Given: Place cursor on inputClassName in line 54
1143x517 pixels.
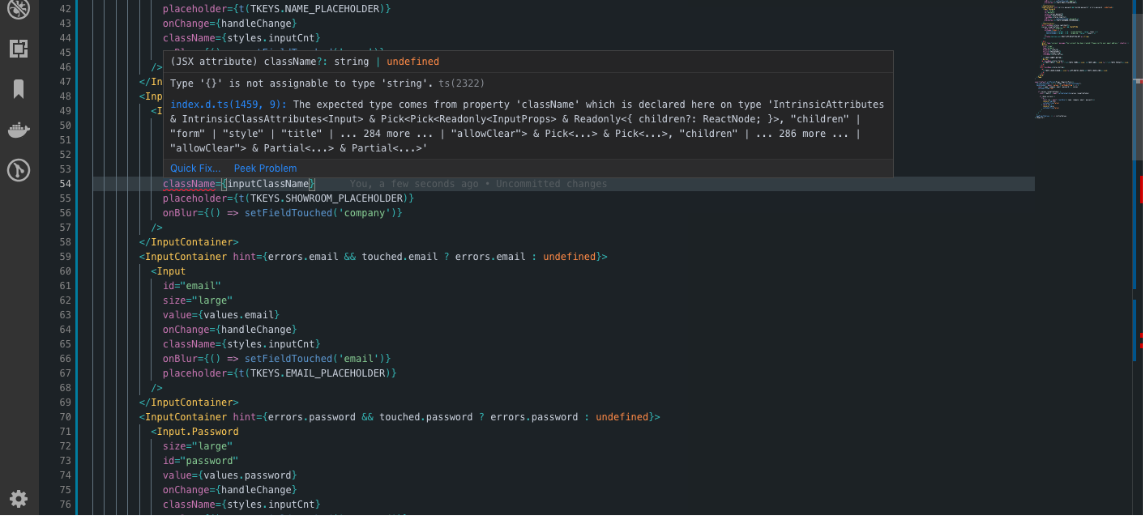Looking at the screenshot, I should pyautogui.click(x=268, y=184).
